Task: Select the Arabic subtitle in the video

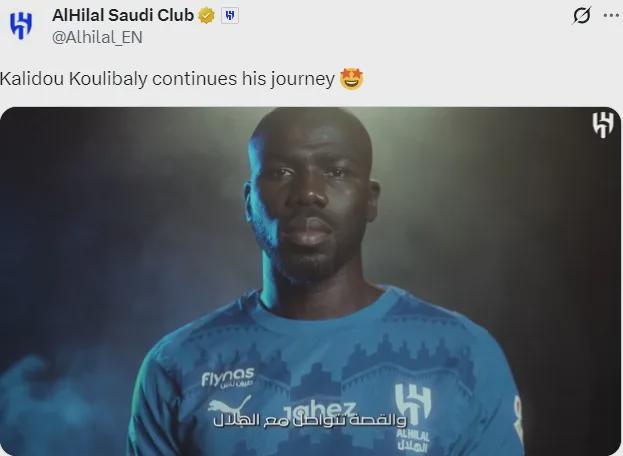Action: click(310, 420)
